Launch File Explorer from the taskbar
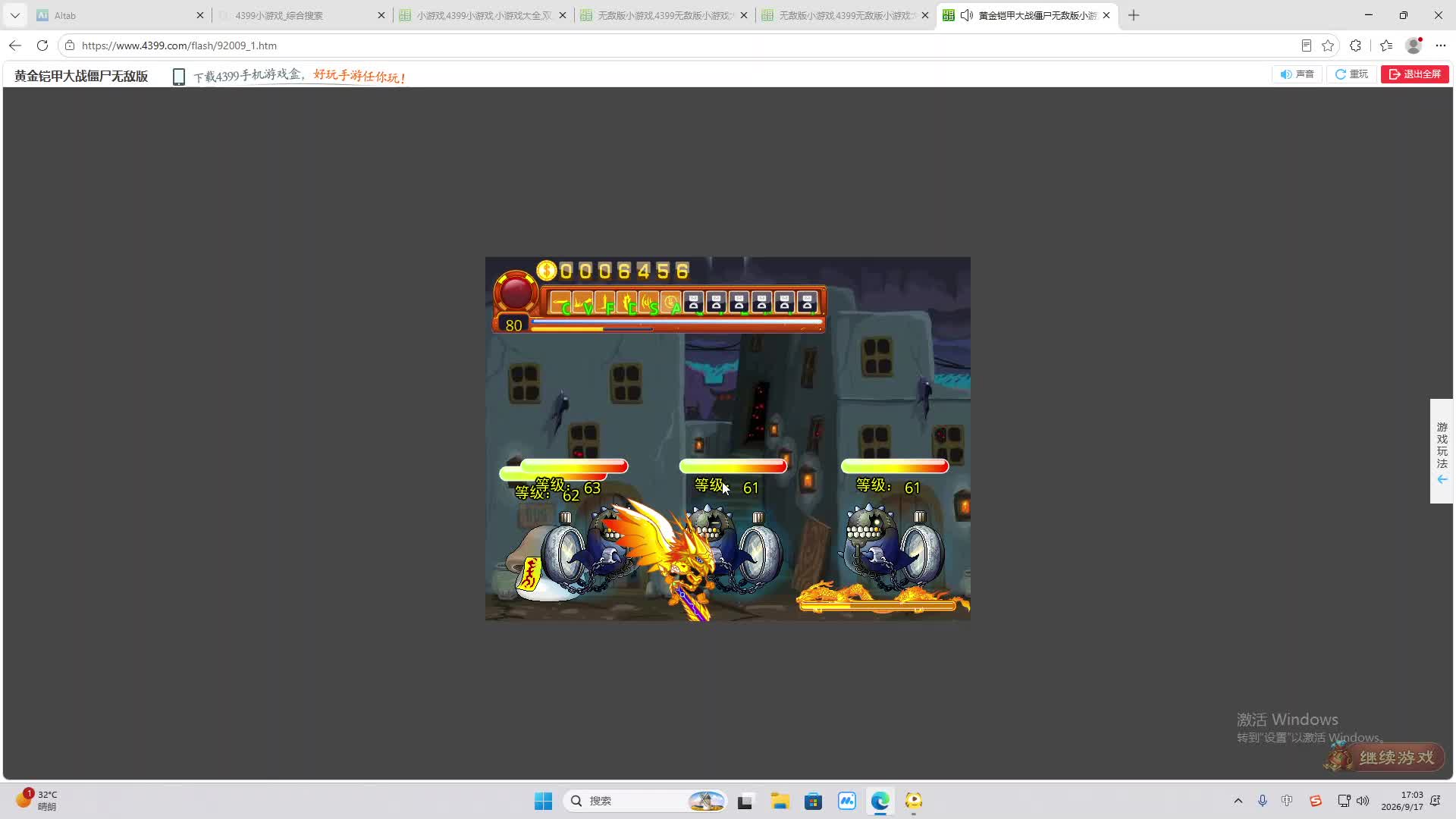This screenshot has width=1456, height=819. click(780, 801)
